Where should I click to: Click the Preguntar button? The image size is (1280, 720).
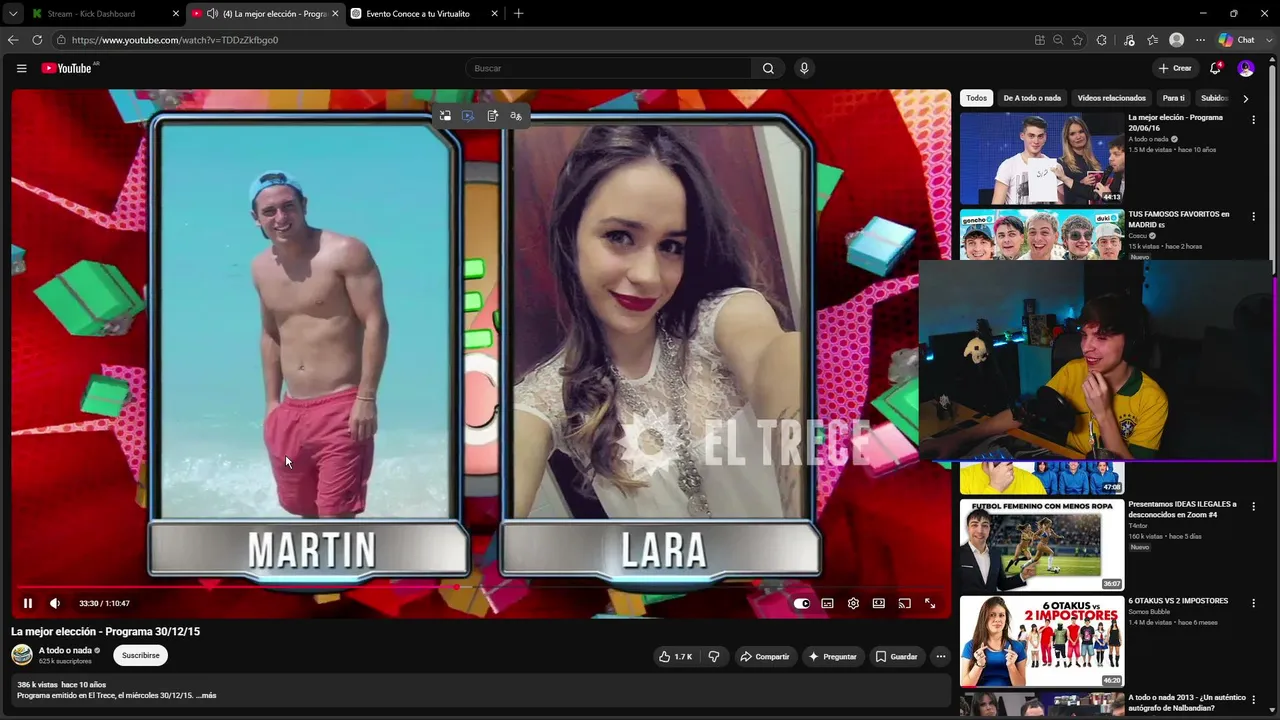tap(833, 656)
